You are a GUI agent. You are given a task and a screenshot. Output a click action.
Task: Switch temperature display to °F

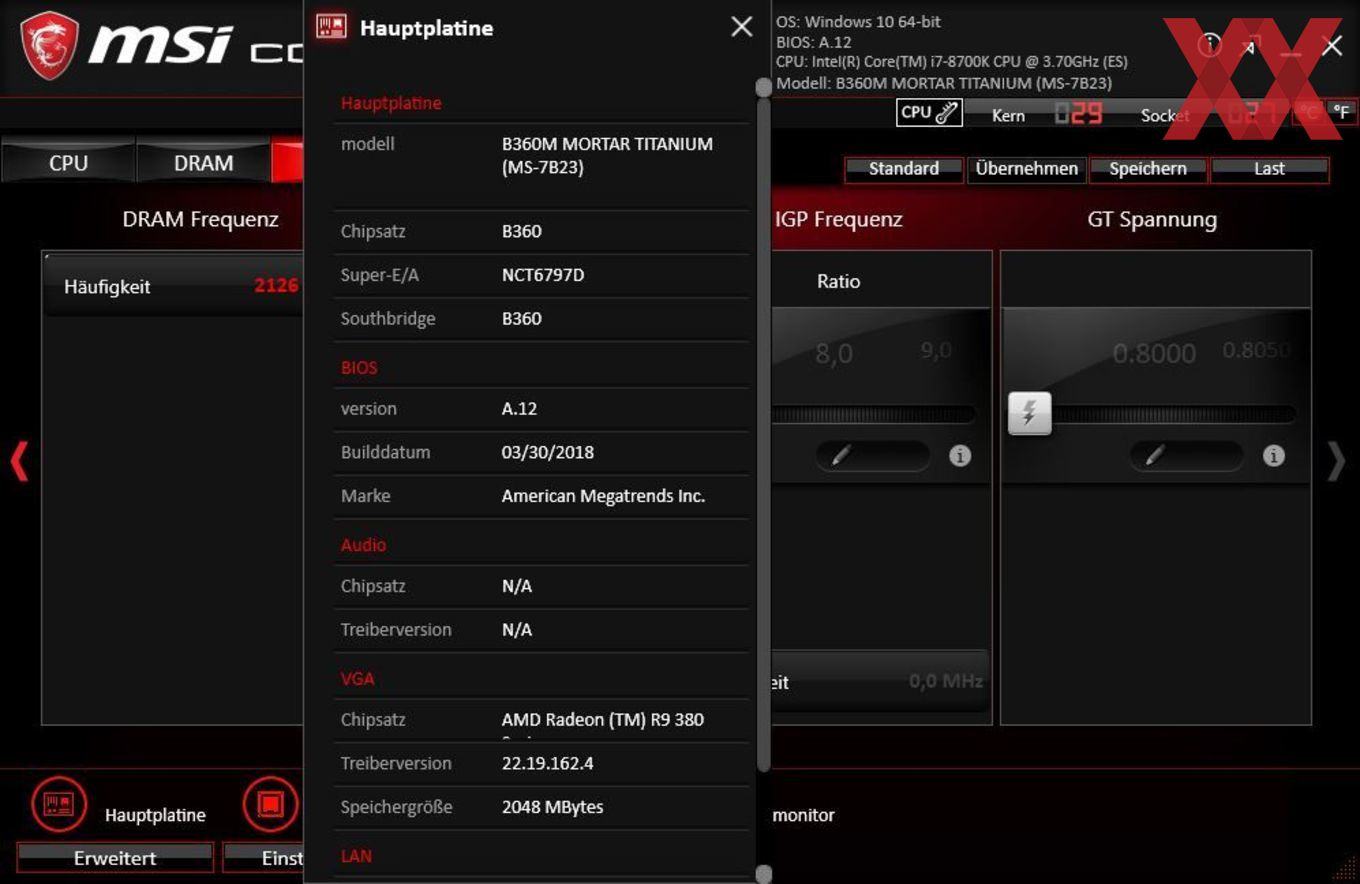[x=1341, y=113]
